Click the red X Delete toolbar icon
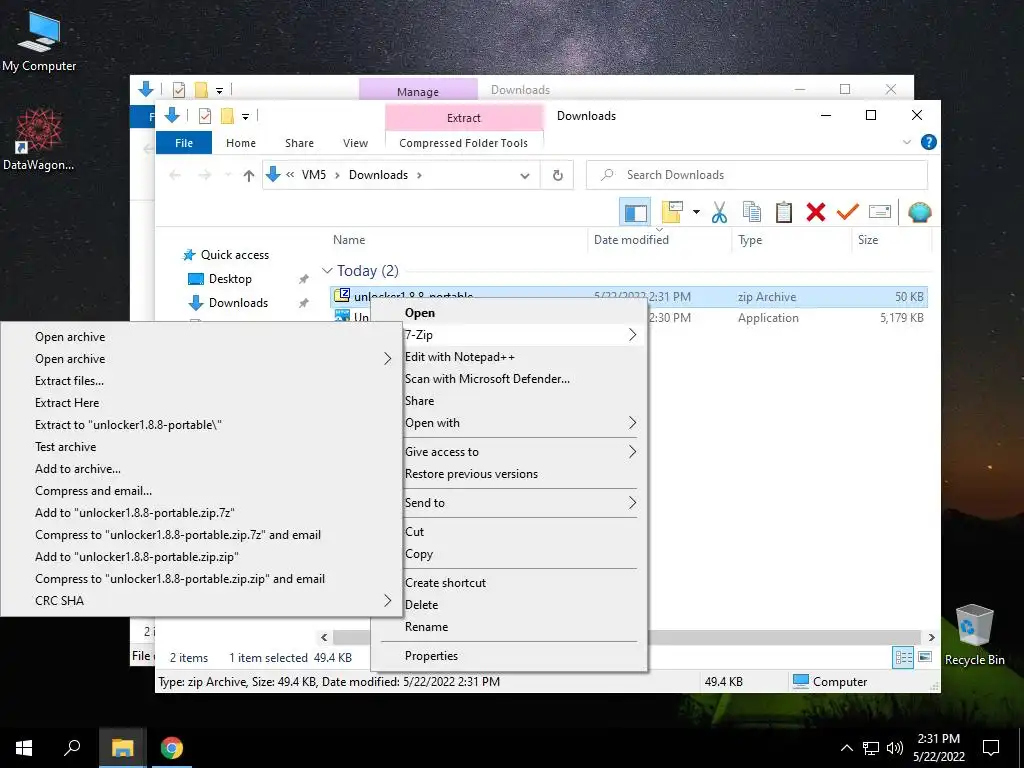 816,212
